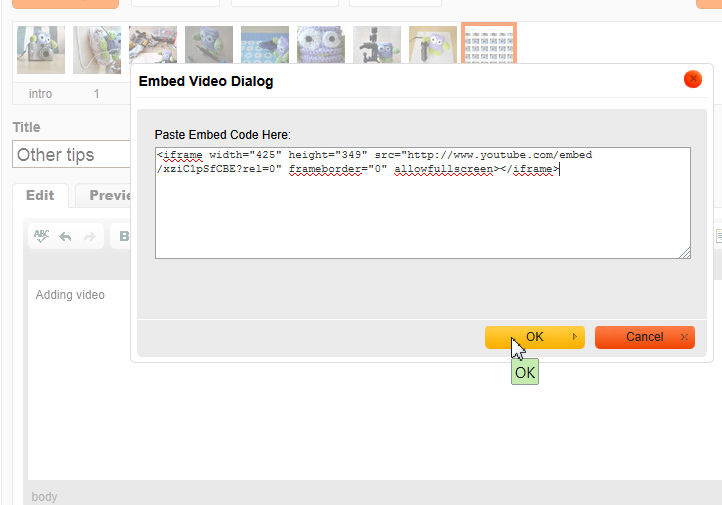Select step 1 thumbnail image
Screen dimensions: 722x505
click(97, 50)
